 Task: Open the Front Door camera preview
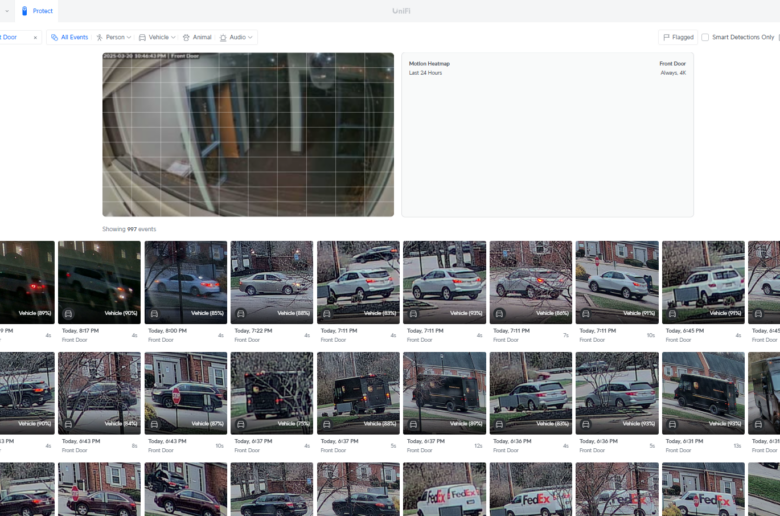click(x=248, y=134)
